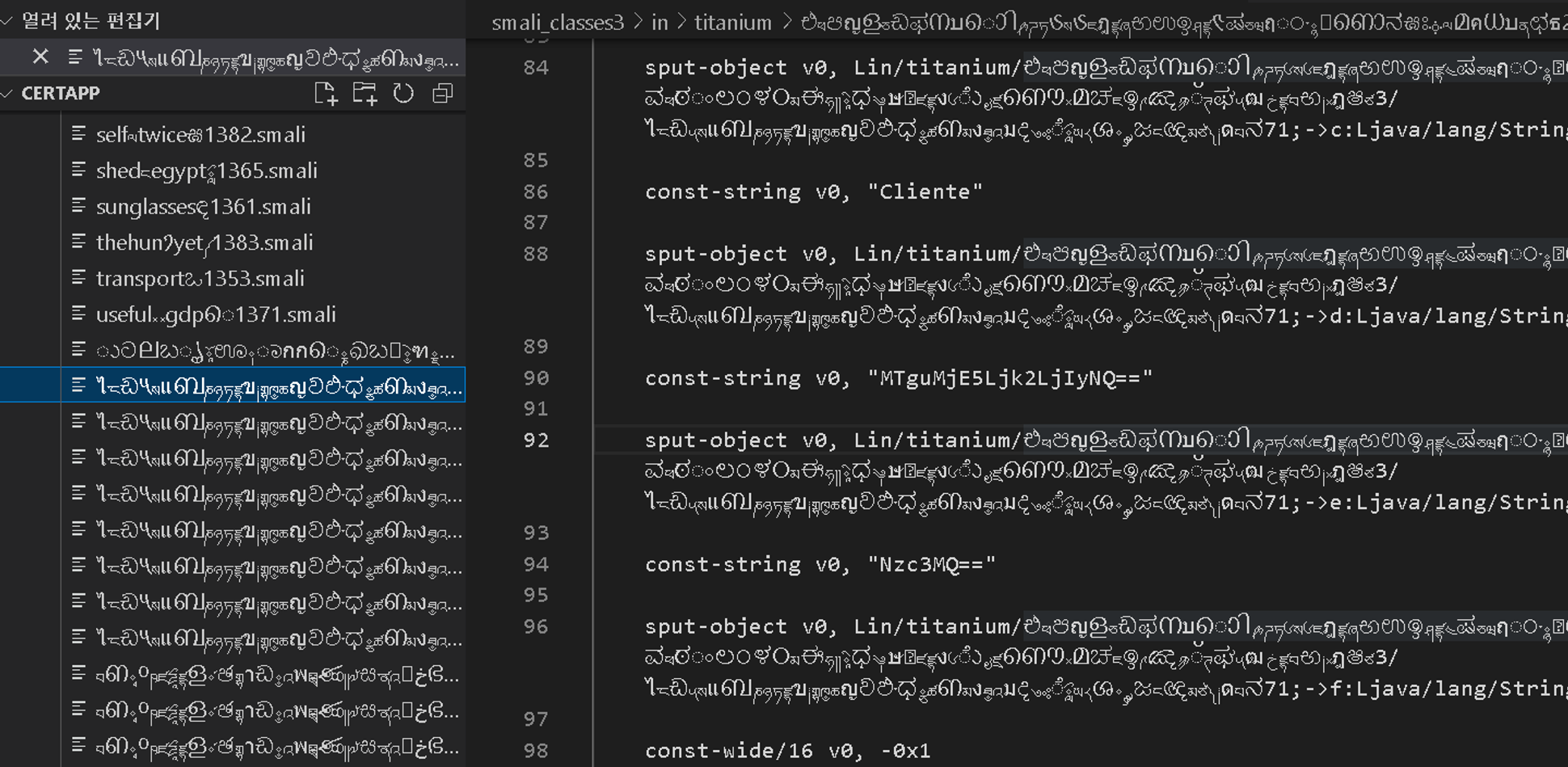
Task: Open file transport 1353.smali
Action: (x=200, y=278)
